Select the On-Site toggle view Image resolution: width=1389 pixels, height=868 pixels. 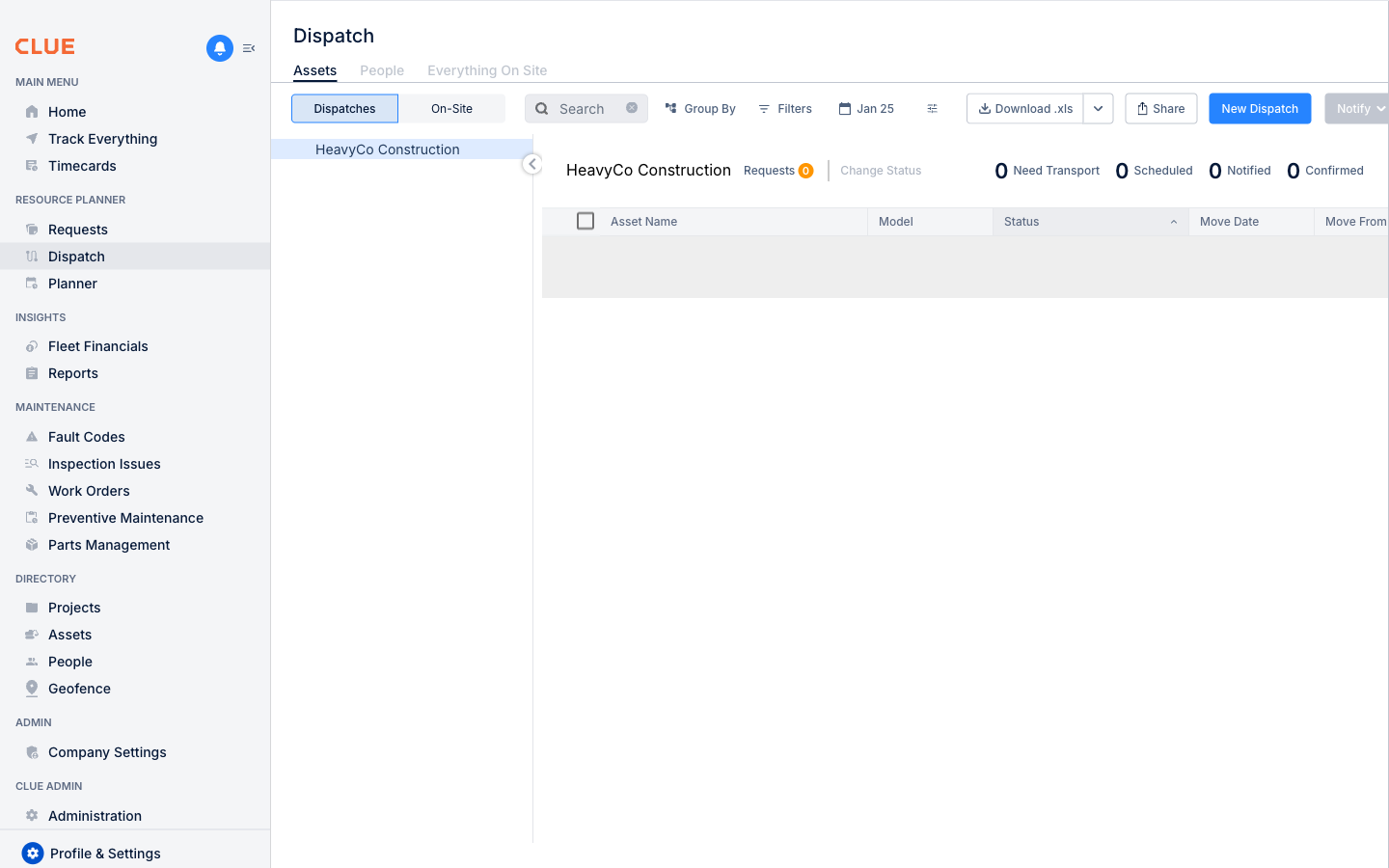click(x=451, y=109)
